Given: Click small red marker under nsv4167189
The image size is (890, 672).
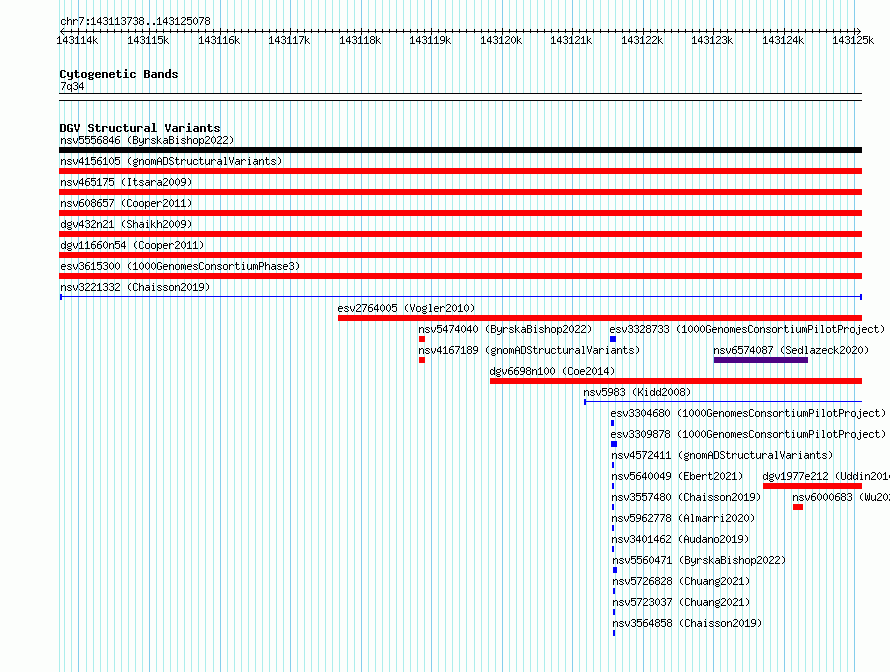Looking at the screenshot, I should point(422,360).
